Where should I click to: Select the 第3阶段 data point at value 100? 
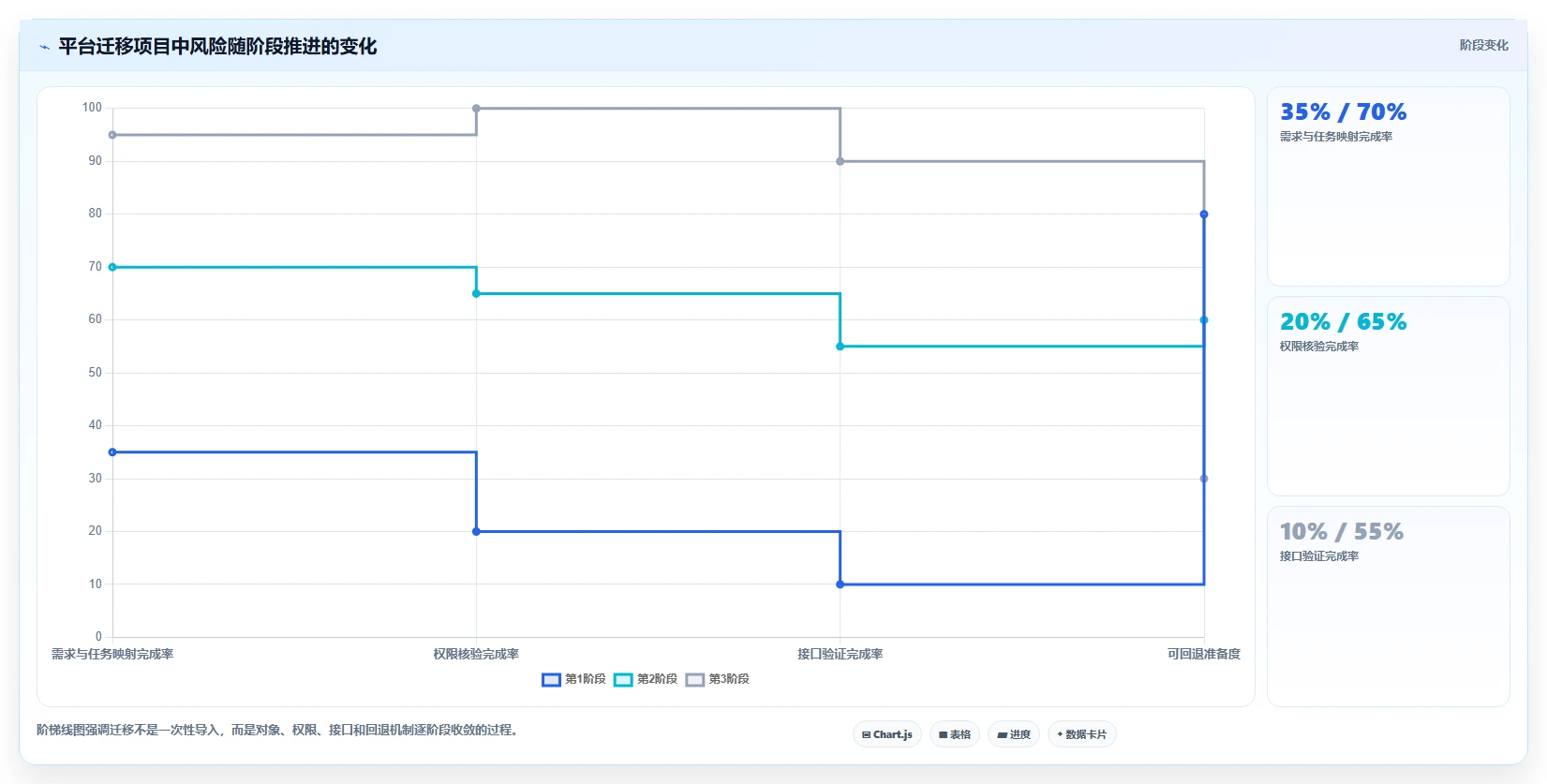point(476,109)
